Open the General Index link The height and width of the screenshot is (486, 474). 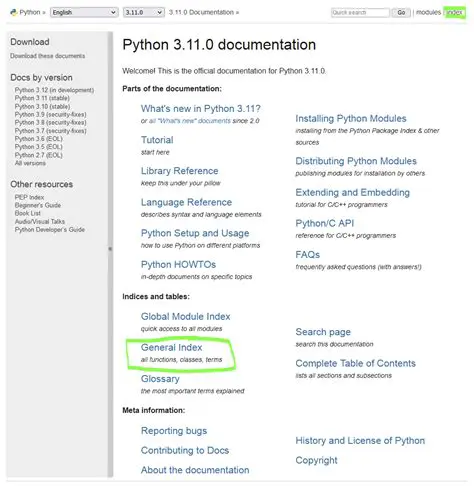pyautogui.click(x=172, y=347)
